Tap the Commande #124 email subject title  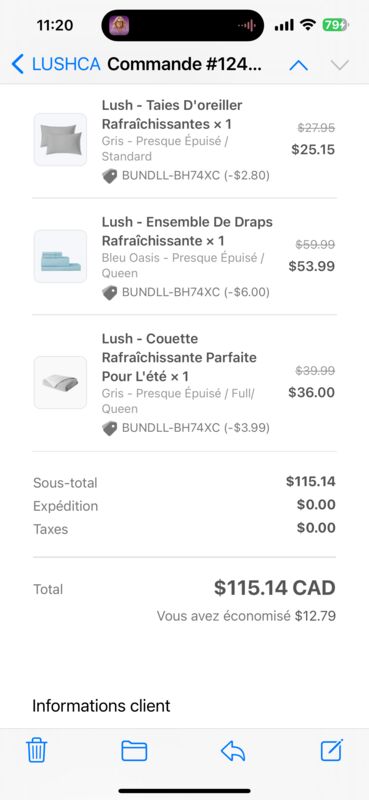point(184,64)
